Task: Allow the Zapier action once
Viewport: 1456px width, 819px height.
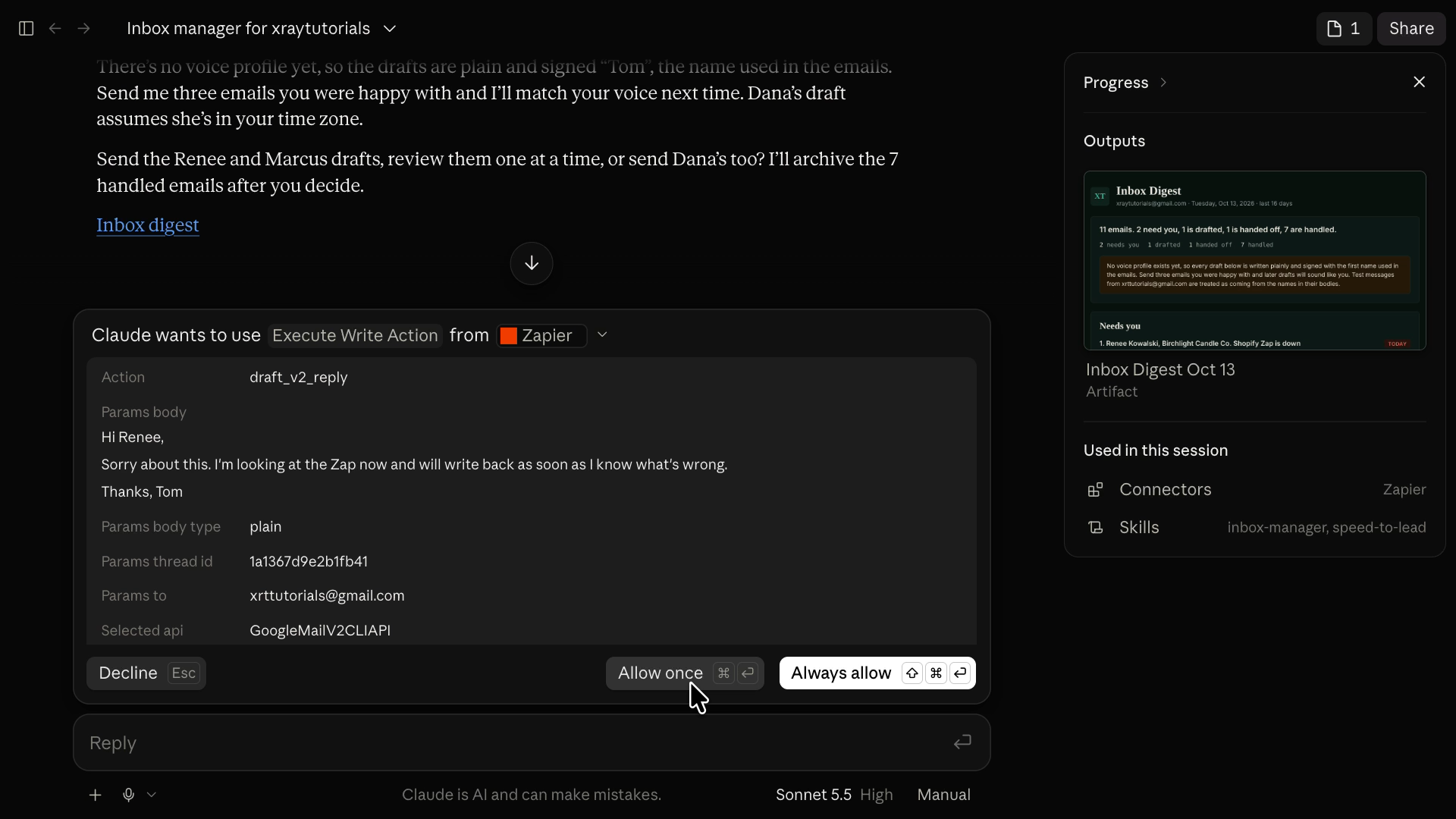Action: point(685,673)
